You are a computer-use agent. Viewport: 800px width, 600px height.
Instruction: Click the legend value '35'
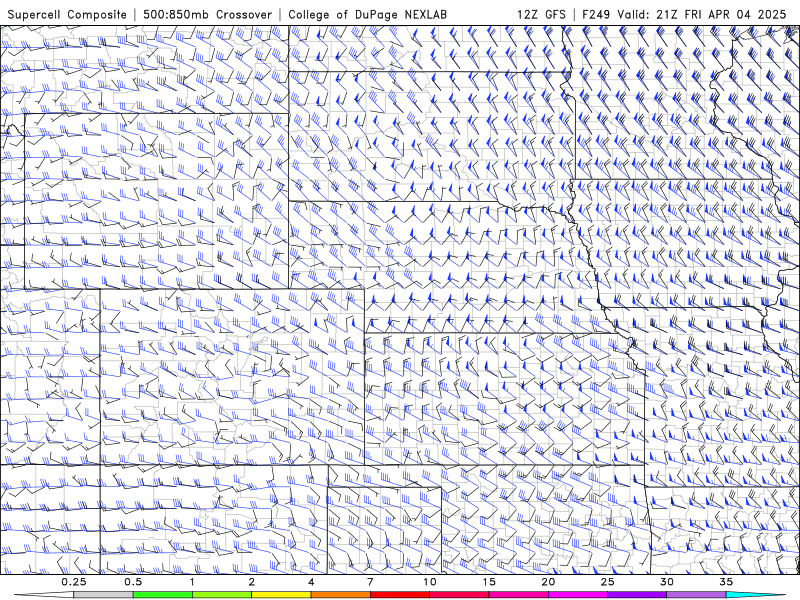tap(726, 582)
